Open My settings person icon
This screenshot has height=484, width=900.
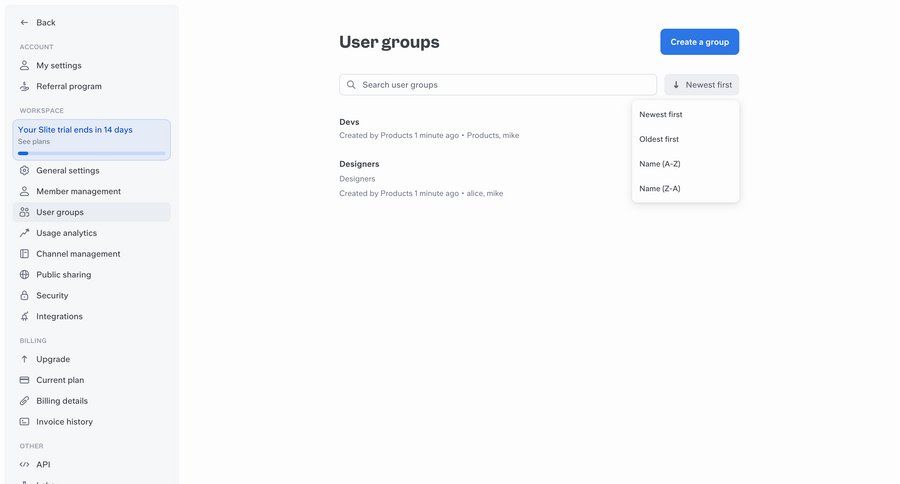[x=25, y=65]
